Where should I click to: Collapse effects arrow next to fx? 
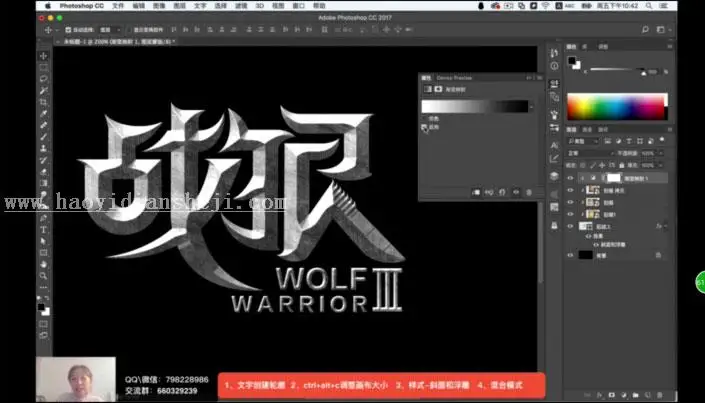coord(665,226)
